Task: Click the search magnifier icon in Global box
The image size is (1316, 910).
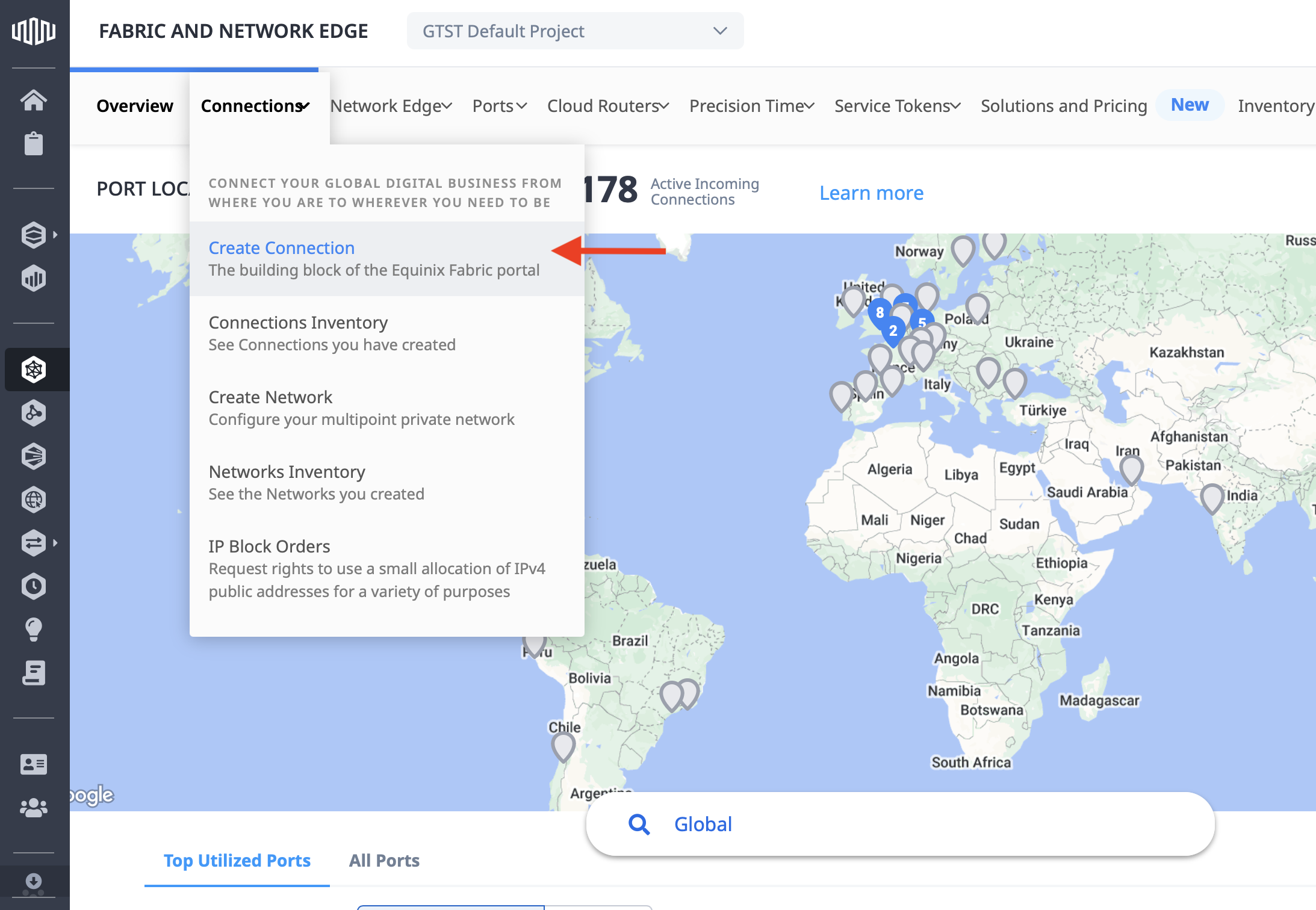Action: (639, 824)
